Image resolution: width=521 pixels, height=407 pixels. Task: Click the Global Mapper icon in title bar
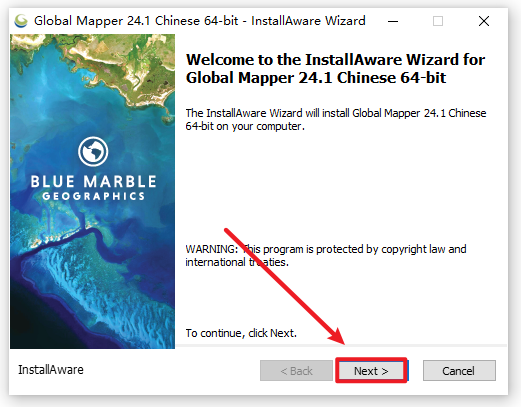pyautogui.click(x=21, y=21)
